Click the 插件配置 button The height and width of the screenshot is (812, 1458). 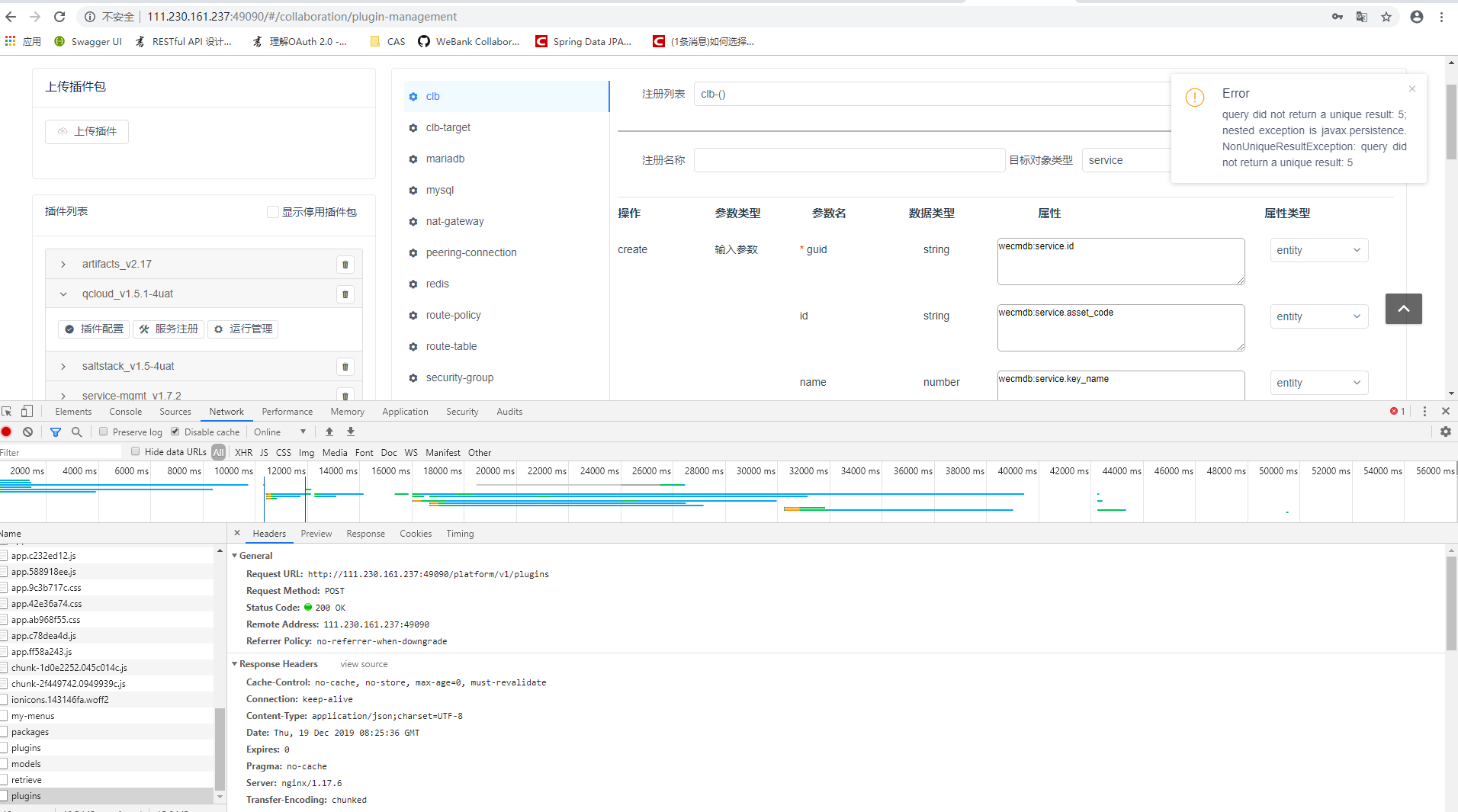point(94,329)
